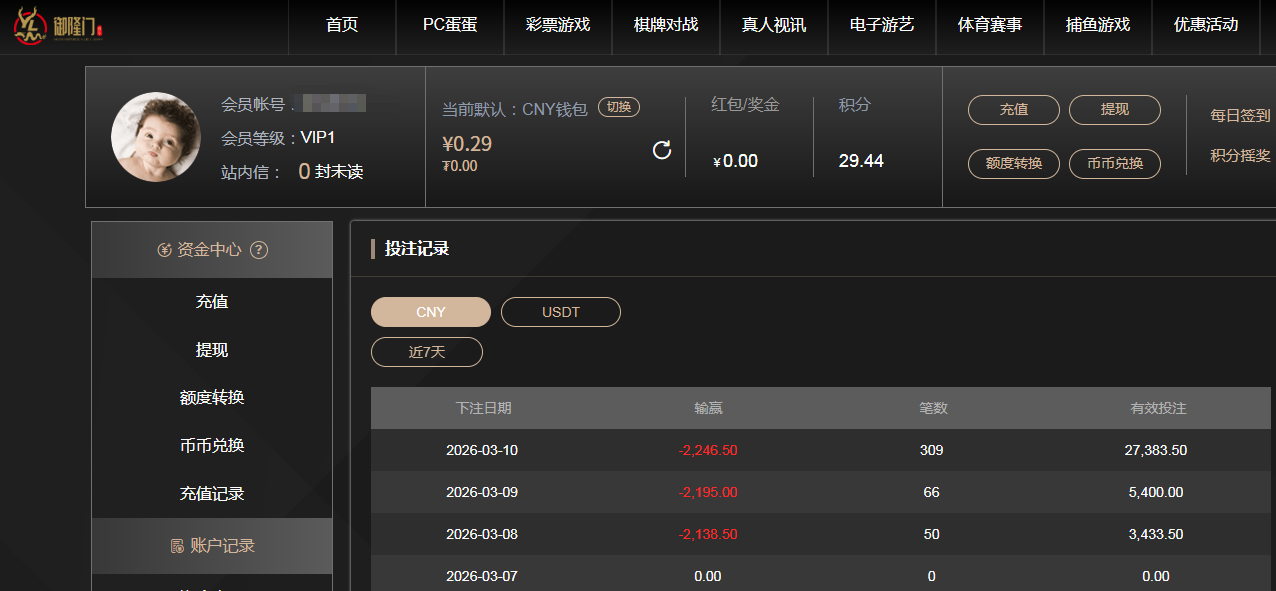Click the balance refresh icon
The image size is (1276, 591).
(661, 150)
